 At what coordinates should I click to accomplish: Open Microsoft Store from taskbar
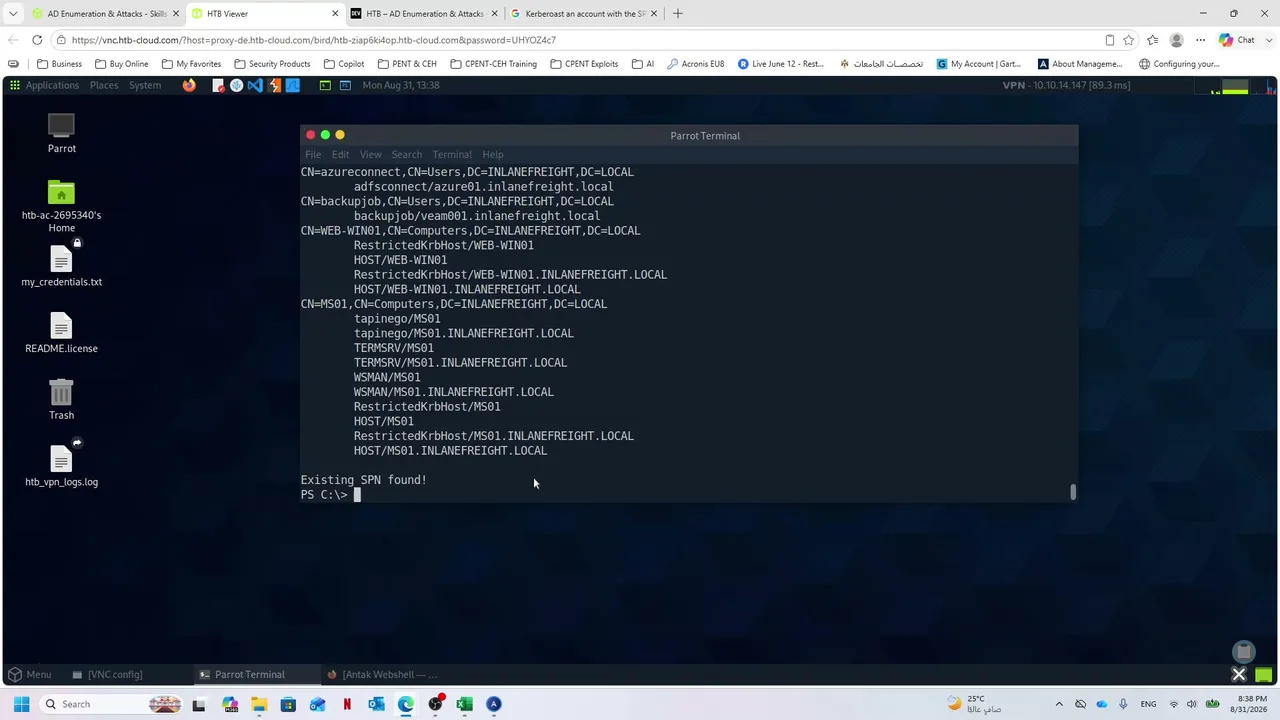point(288,704)
